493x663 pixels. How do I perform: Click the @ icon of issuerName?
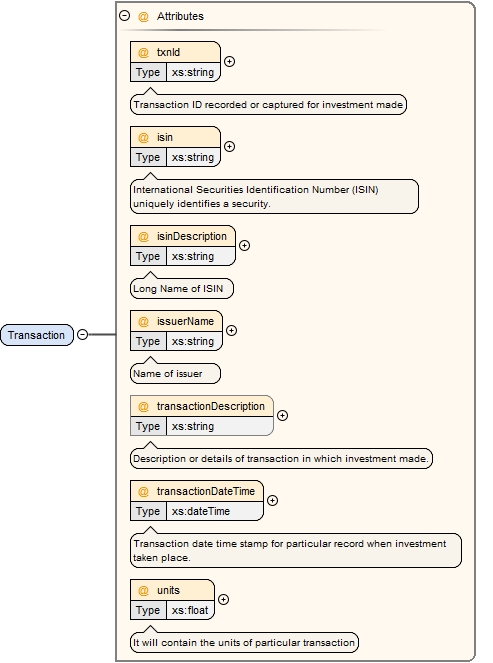(143, 321)
